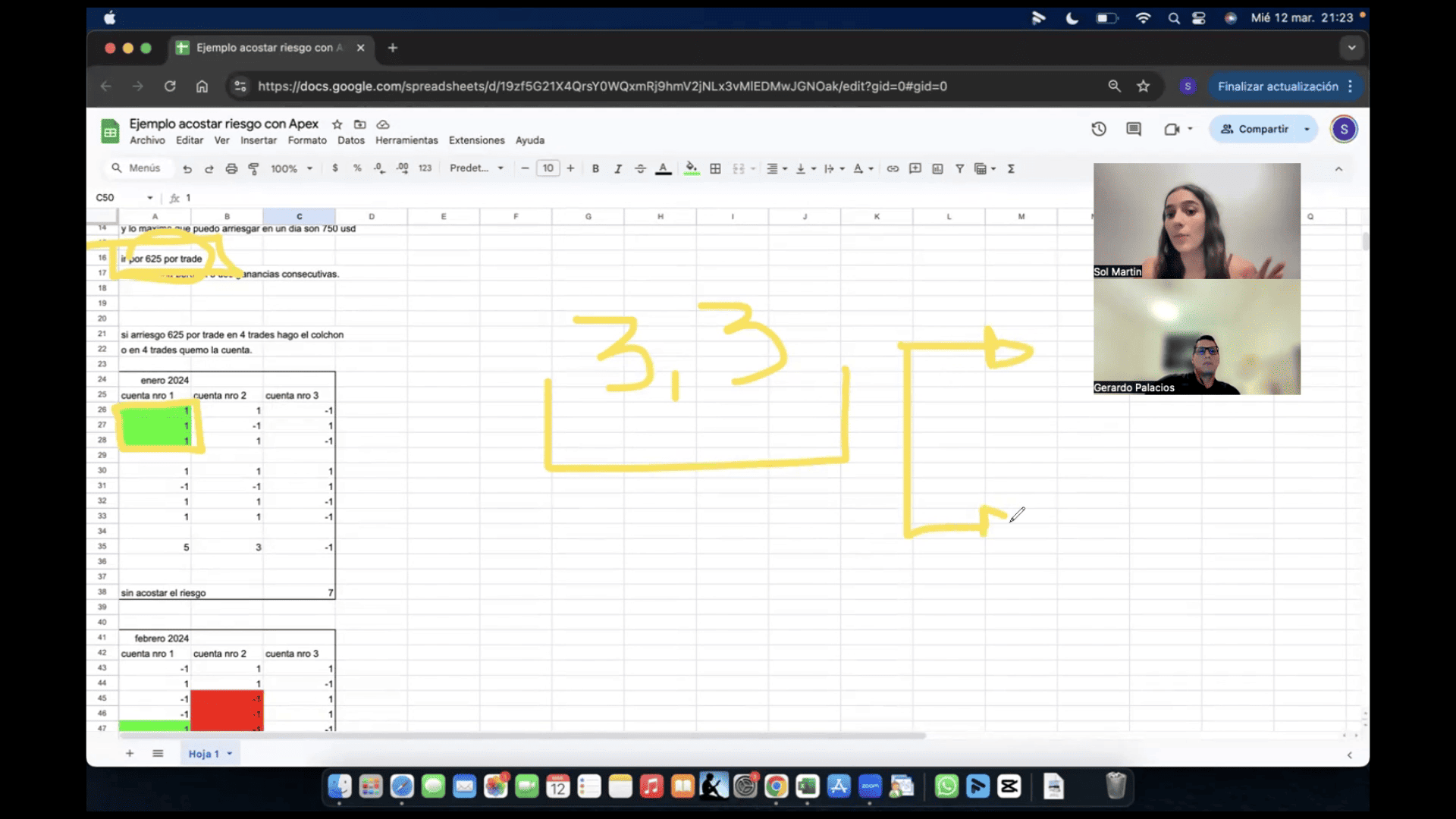Open the version history clock icon
1456x819 pixels.
click(1099, 129)
